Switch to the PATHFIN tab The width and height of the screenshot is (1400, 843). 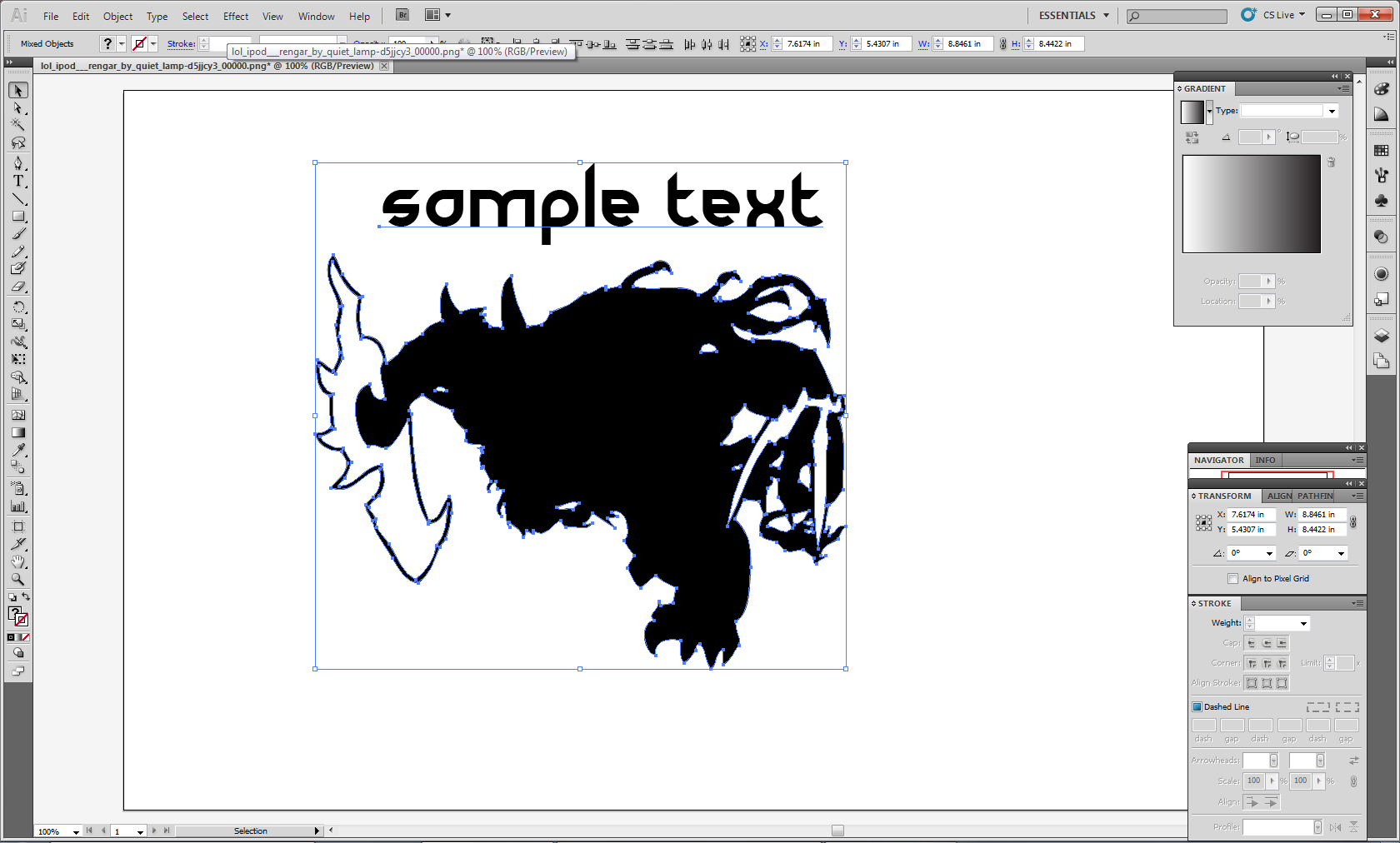click(x=1315, y=496)
